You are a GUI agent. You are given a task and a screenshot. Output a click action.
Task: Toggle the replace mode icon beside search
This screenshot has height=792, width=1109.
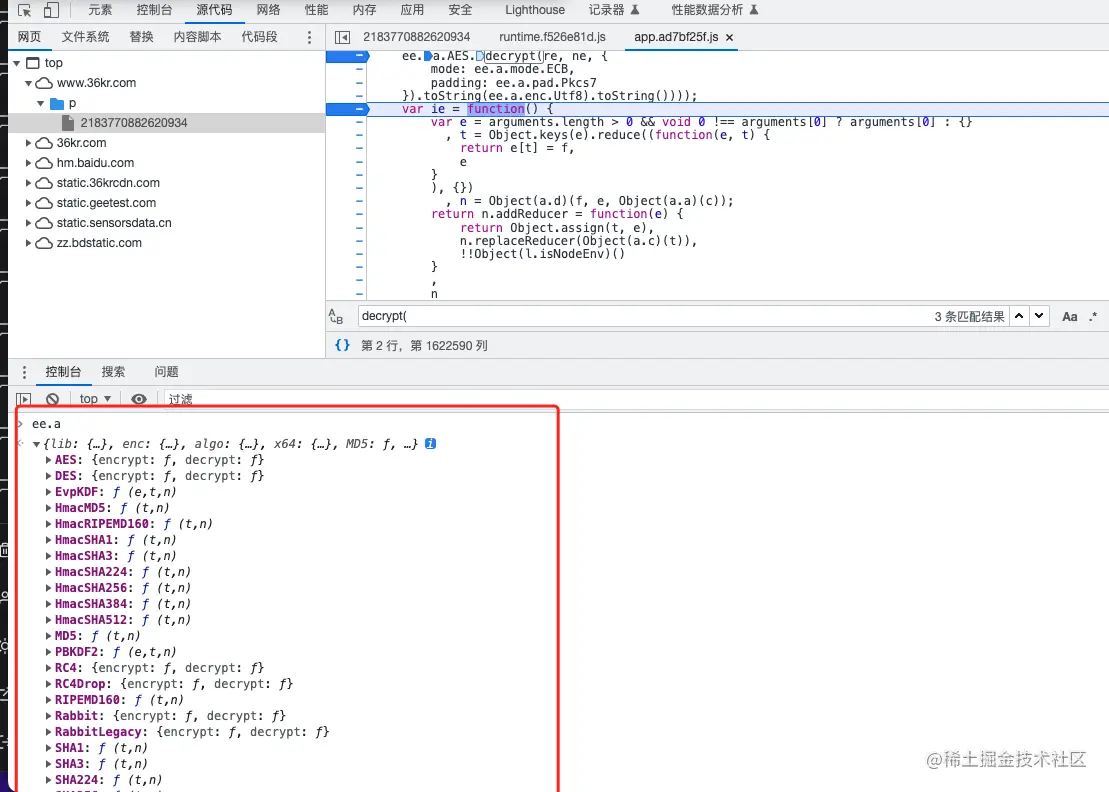point(336,316)
